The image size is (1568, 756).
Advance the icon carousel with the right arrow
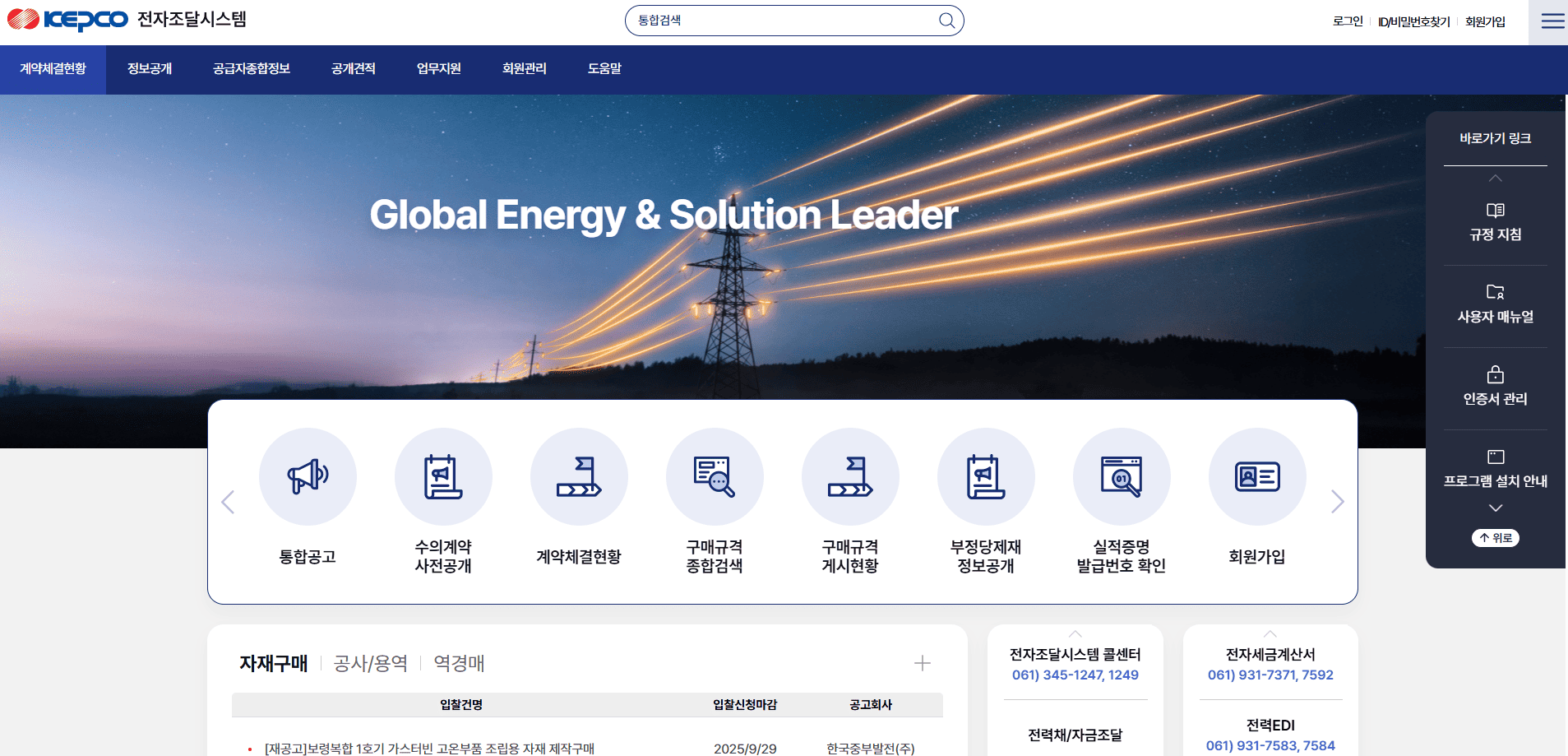coord(1339,501)
